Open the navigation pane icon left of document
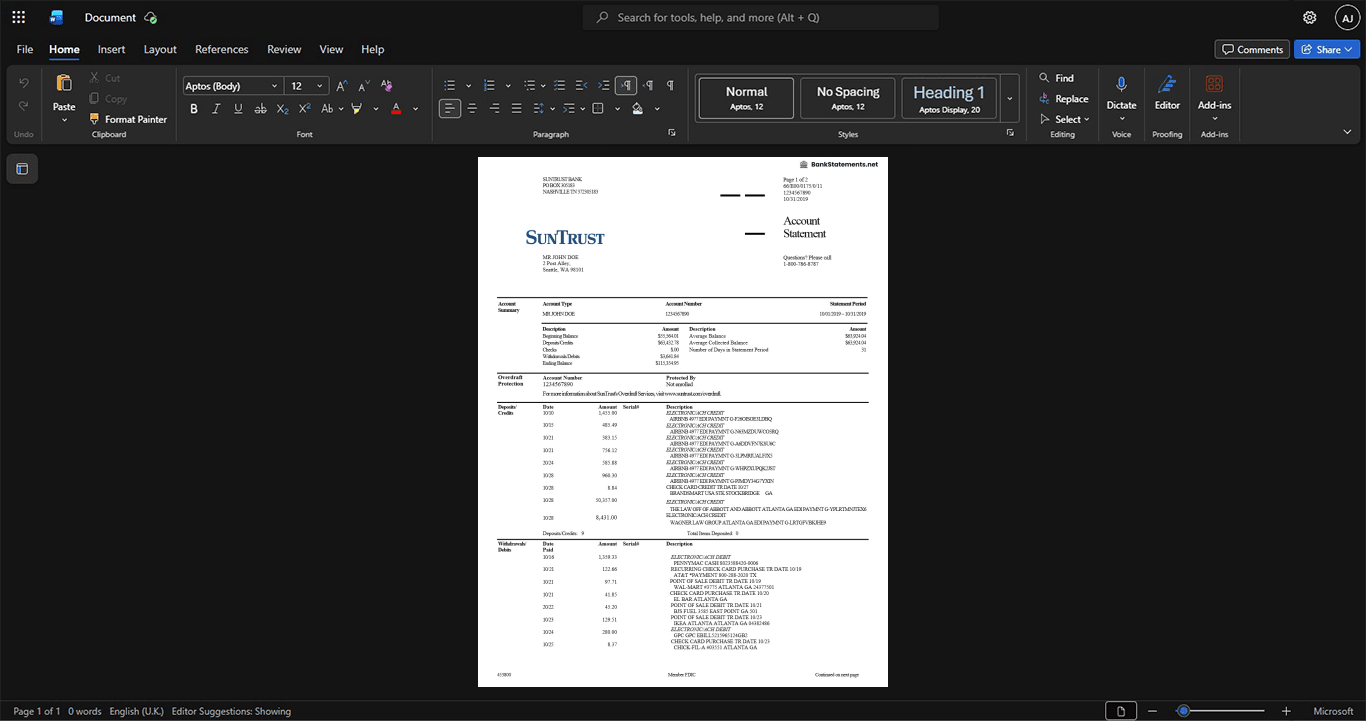The image size is (1366, 721). click(x=22, y=169)
